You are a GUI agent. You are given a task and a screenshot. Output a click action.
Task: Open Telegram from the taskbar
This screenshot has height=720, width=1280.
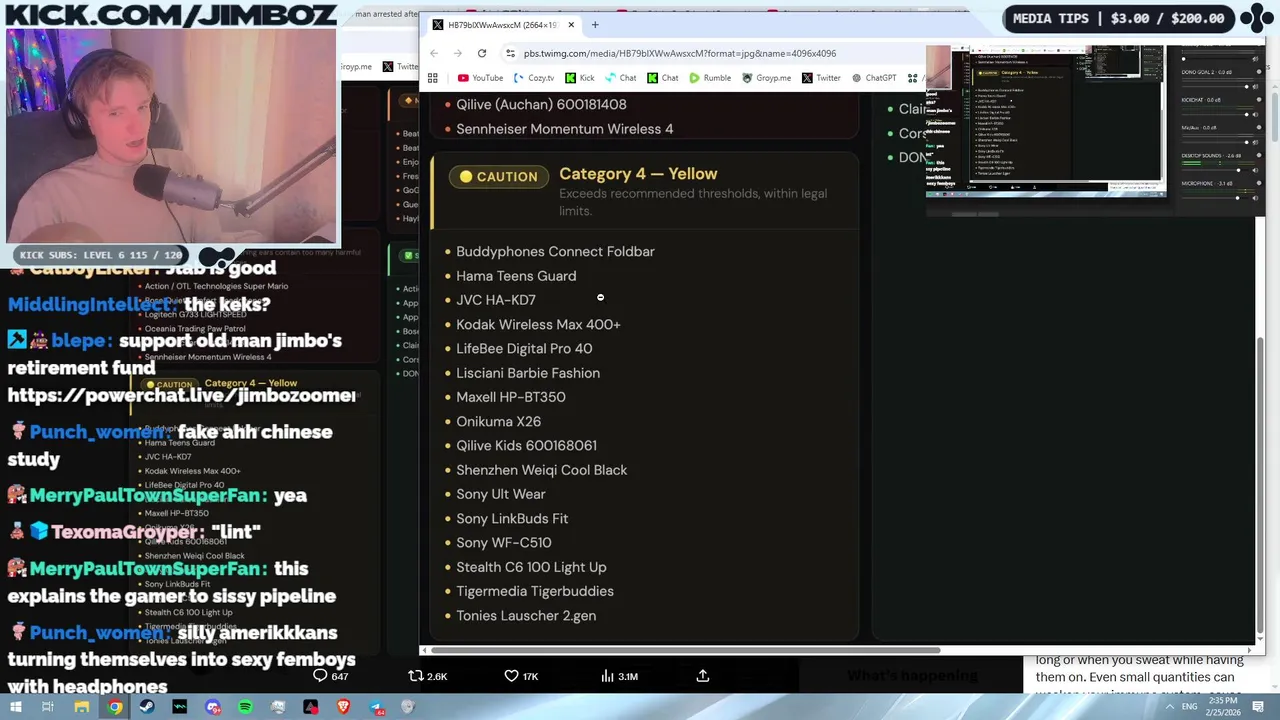pos(376,707)
